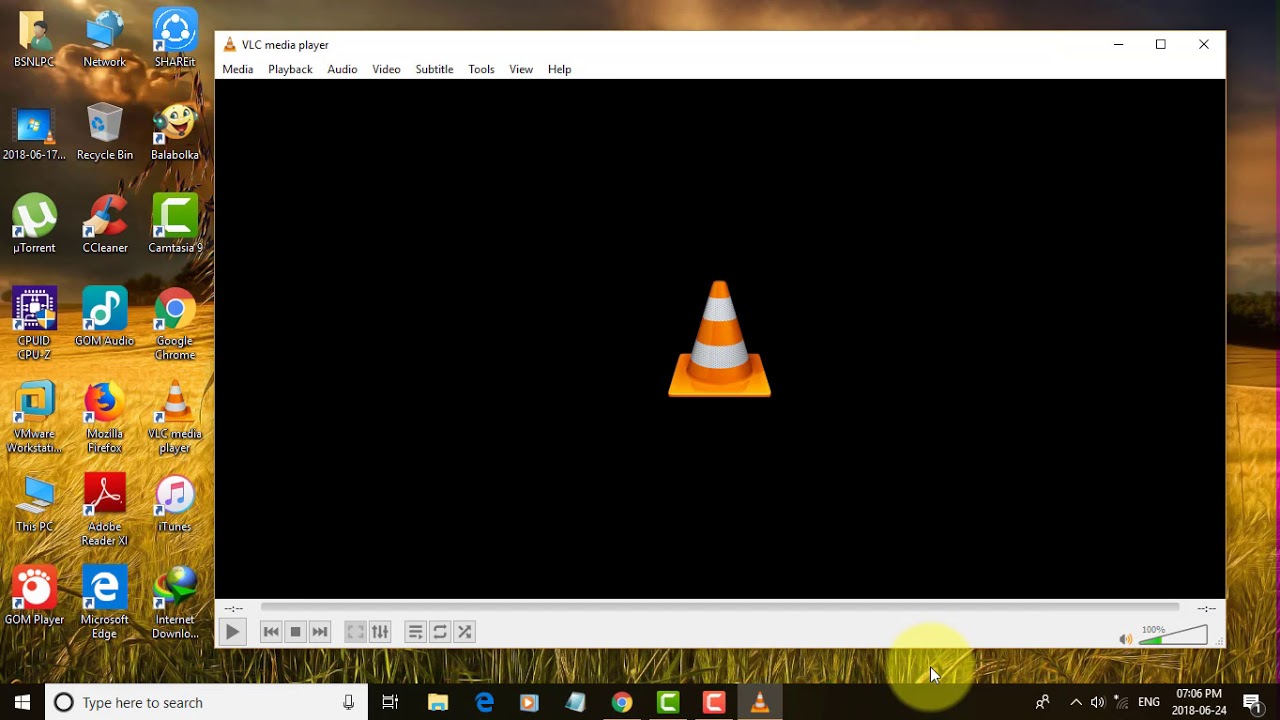This screenshot has width=1280, height=720.
Task: Select the Microsoft Edge desktop shortcut
Action: click(104, 604)
